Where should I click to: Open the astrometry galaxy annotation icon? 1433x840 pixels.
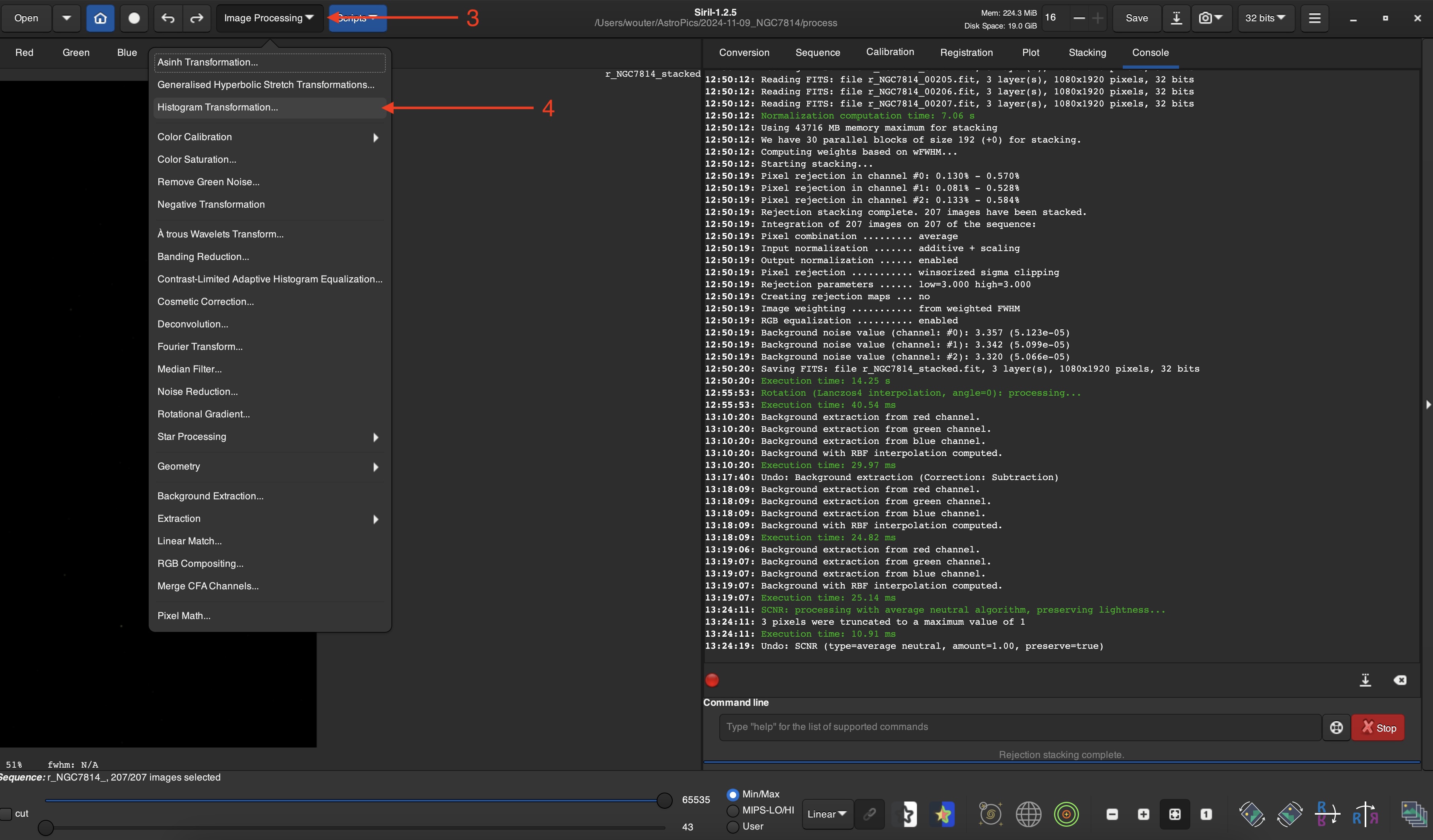[990, 814]
